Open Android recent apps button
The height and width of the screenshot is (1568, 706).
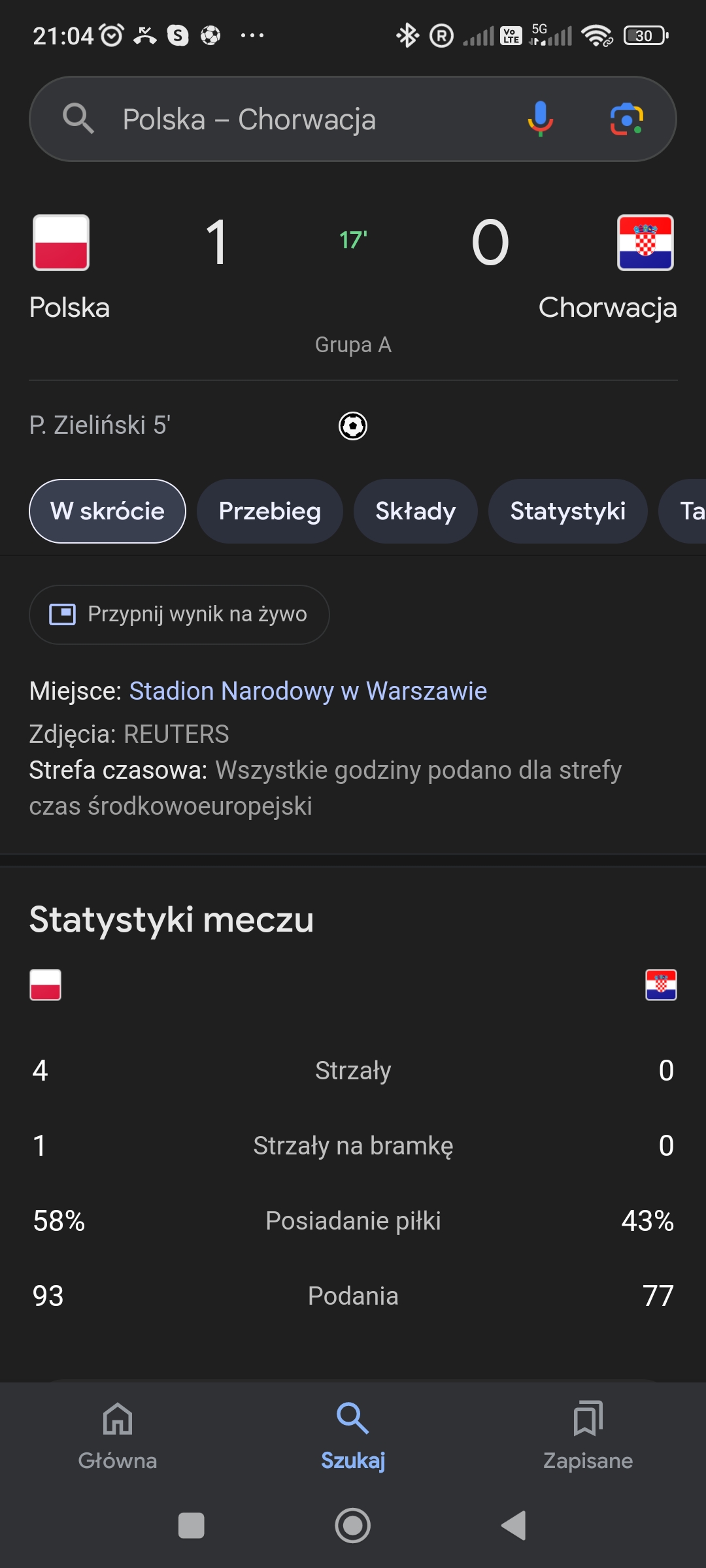[x=192, y=1526]
